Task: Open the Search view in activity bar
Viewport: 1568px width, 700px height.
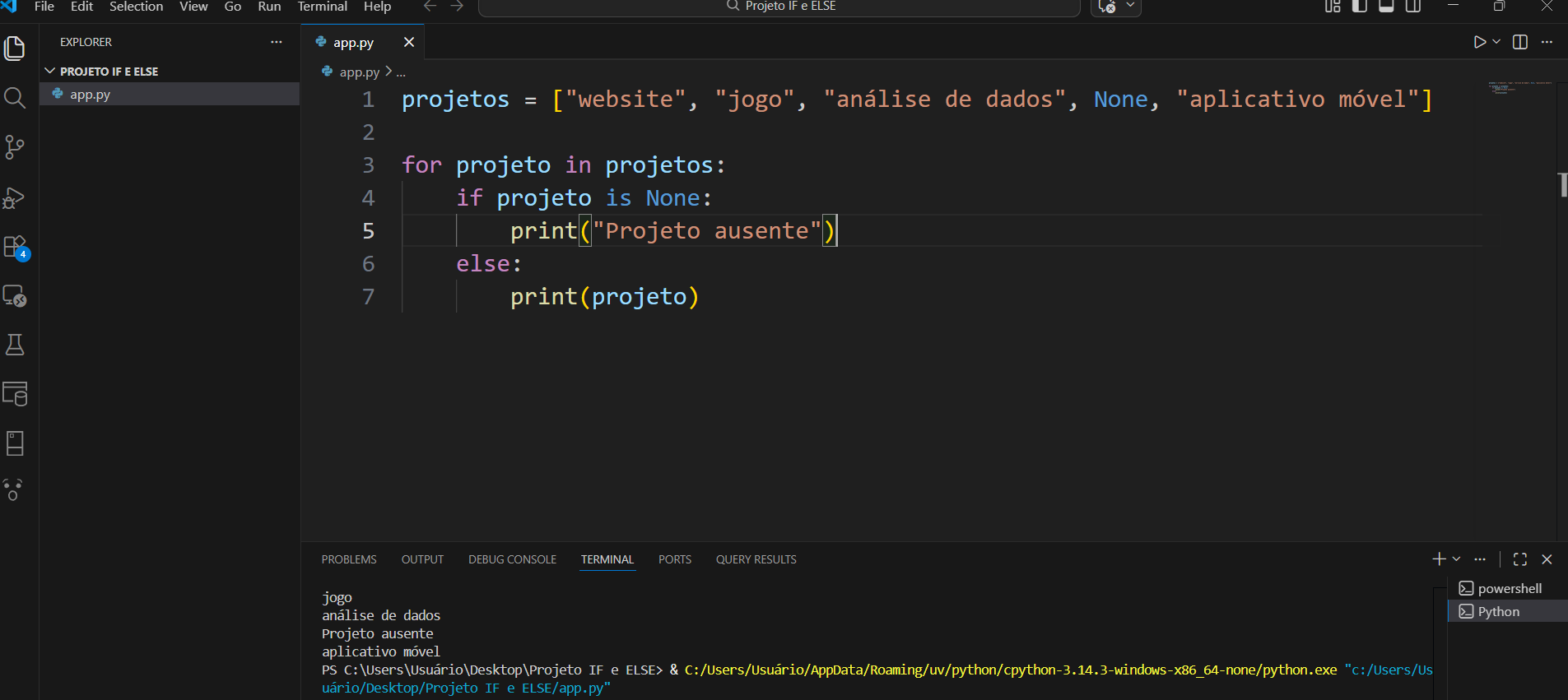Action: pos(15,98)
